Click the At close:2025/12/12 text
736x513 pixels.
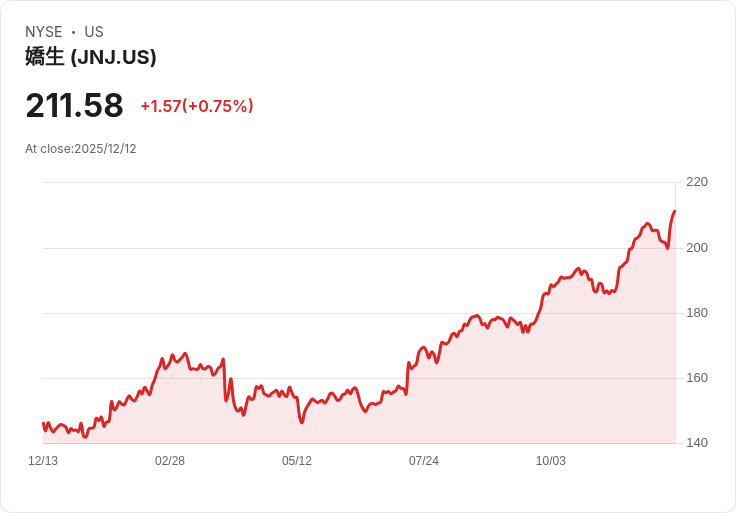[x=81, y=149]
